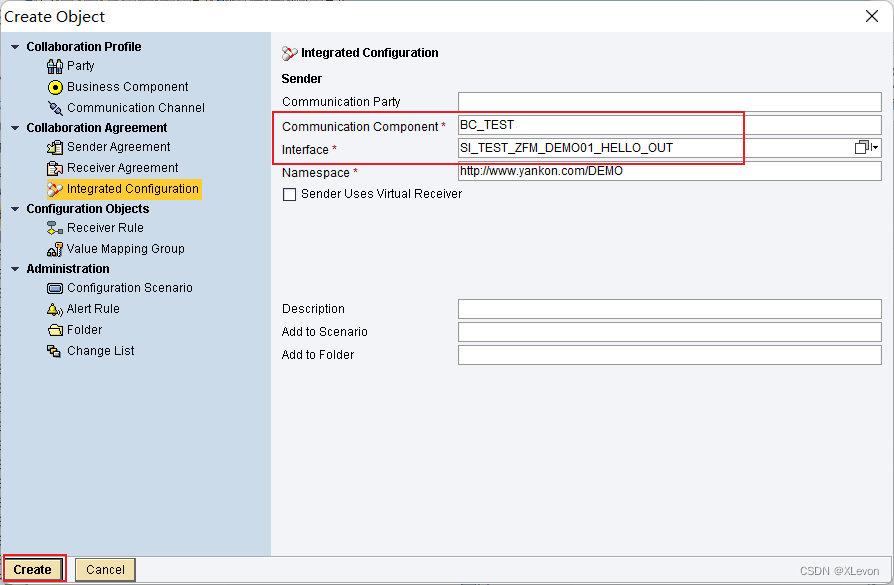894x585 pixels.
Task: Select Receiver Rule in the tree
Action: click(105, 228)
